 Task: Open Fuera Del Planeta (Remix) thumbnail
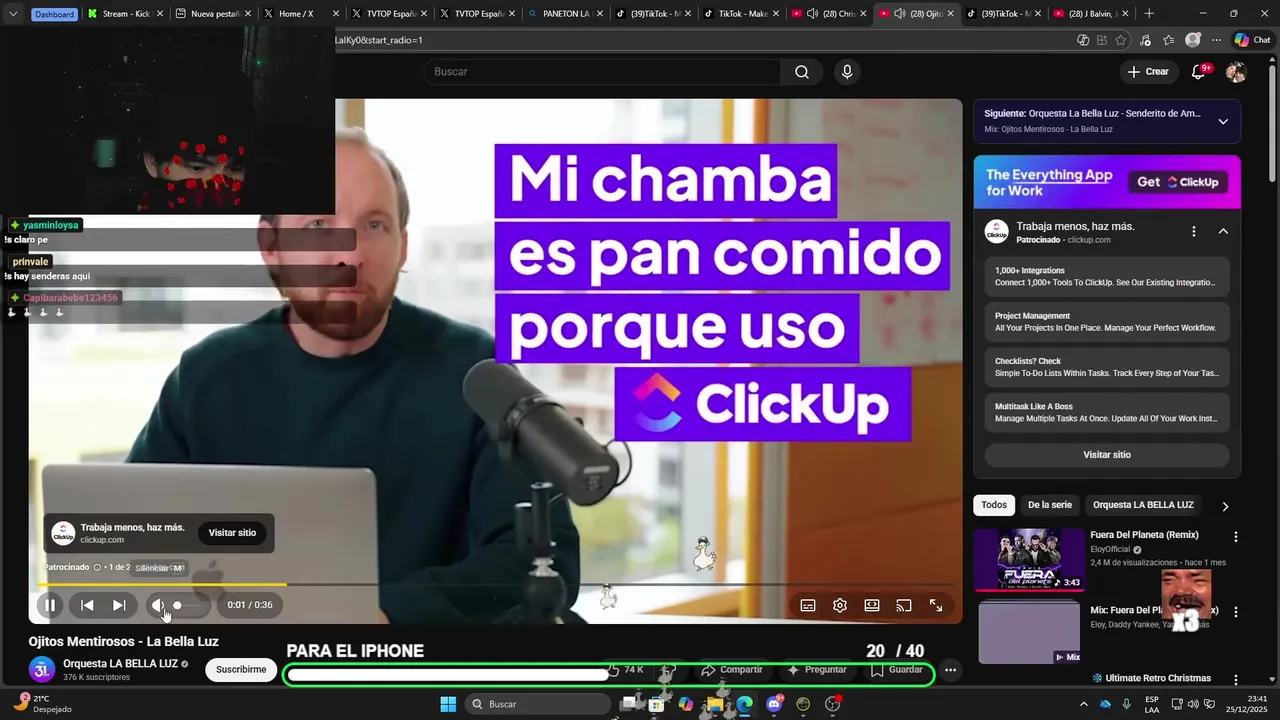coord(1029,559)
